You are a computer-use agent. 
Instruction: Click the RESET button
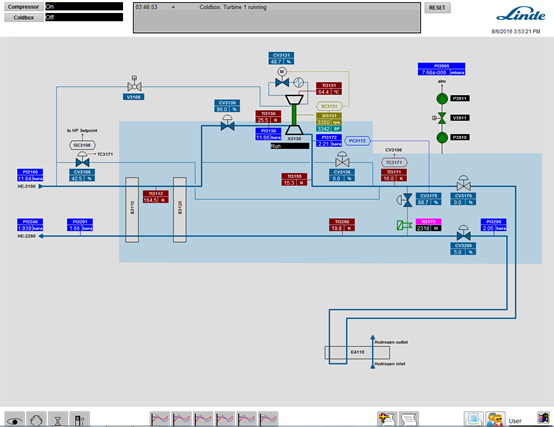[437, 8]
